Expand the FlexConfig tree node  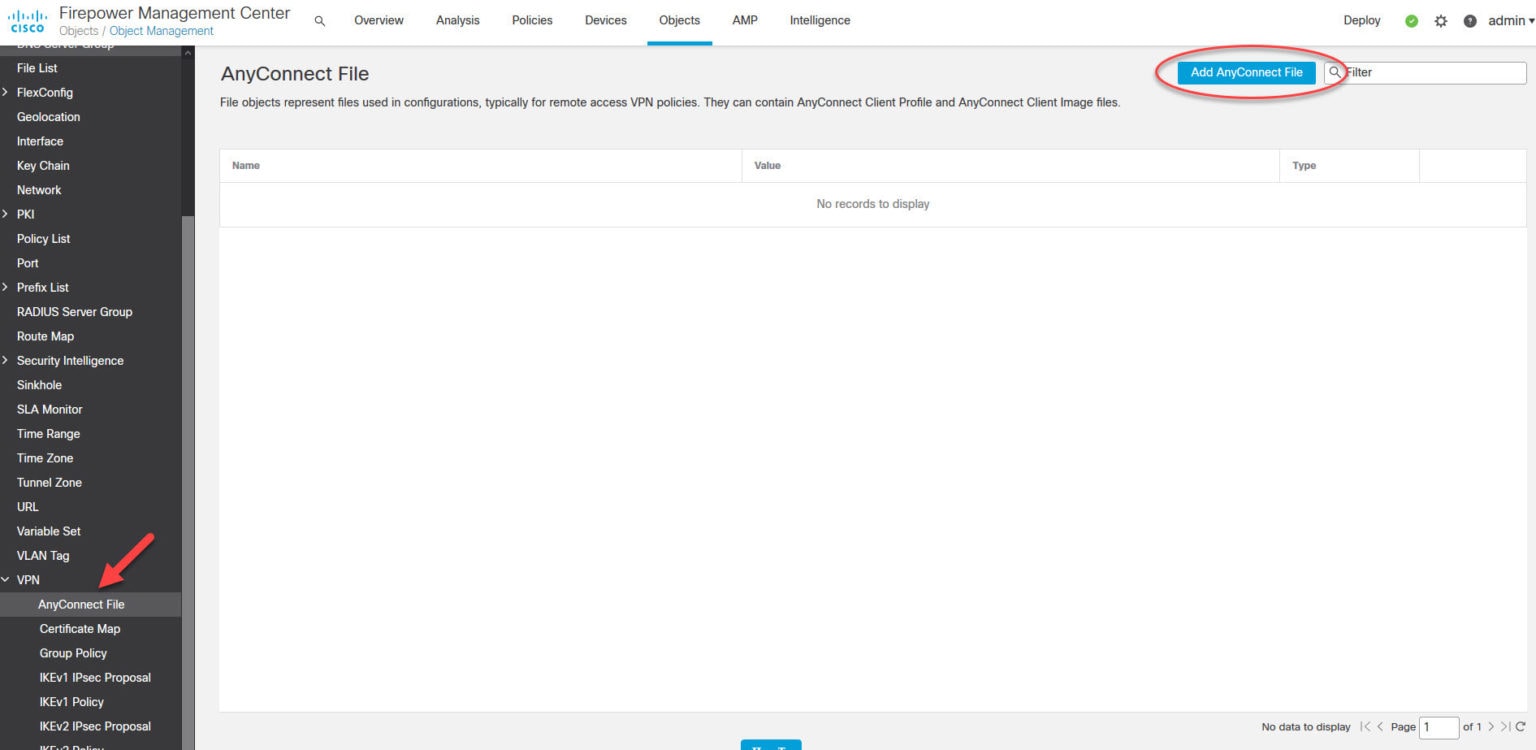(6, 92)
